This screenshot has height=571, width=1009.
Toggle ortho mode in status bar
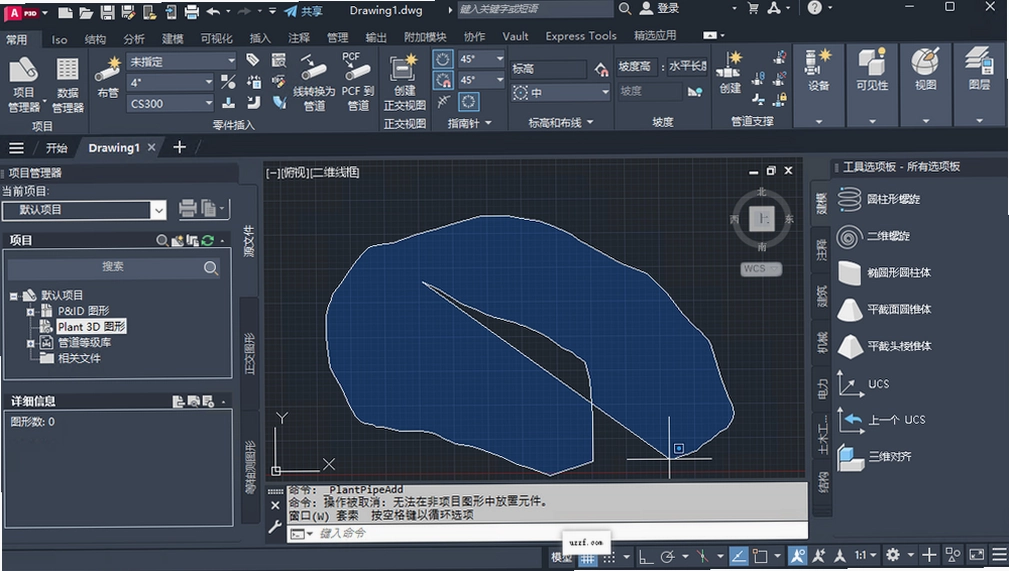point(645,556)
